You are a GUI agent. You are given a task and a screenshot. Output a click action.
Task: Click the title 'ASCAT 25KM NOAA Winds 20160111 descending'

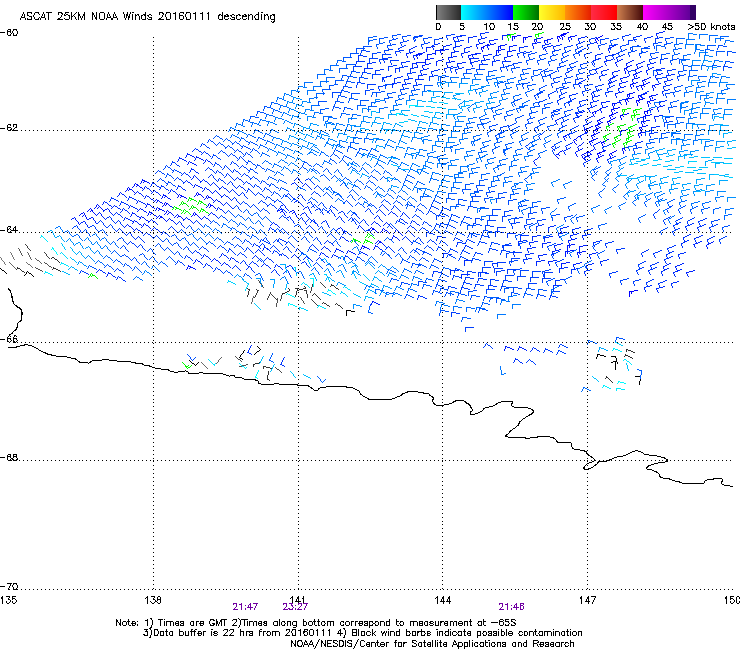click(148, 17)
